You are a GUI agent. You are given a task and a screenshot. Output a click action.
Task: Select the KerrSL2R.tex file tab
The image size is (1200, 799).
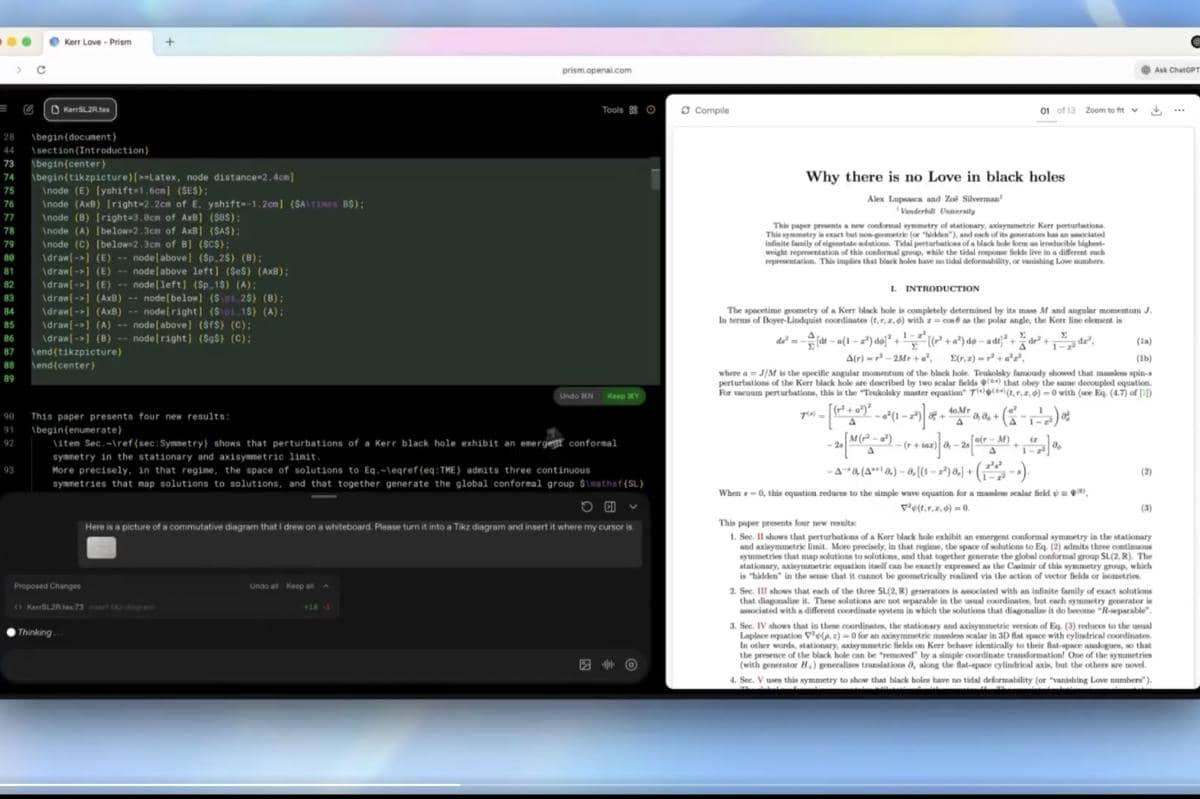82,109
